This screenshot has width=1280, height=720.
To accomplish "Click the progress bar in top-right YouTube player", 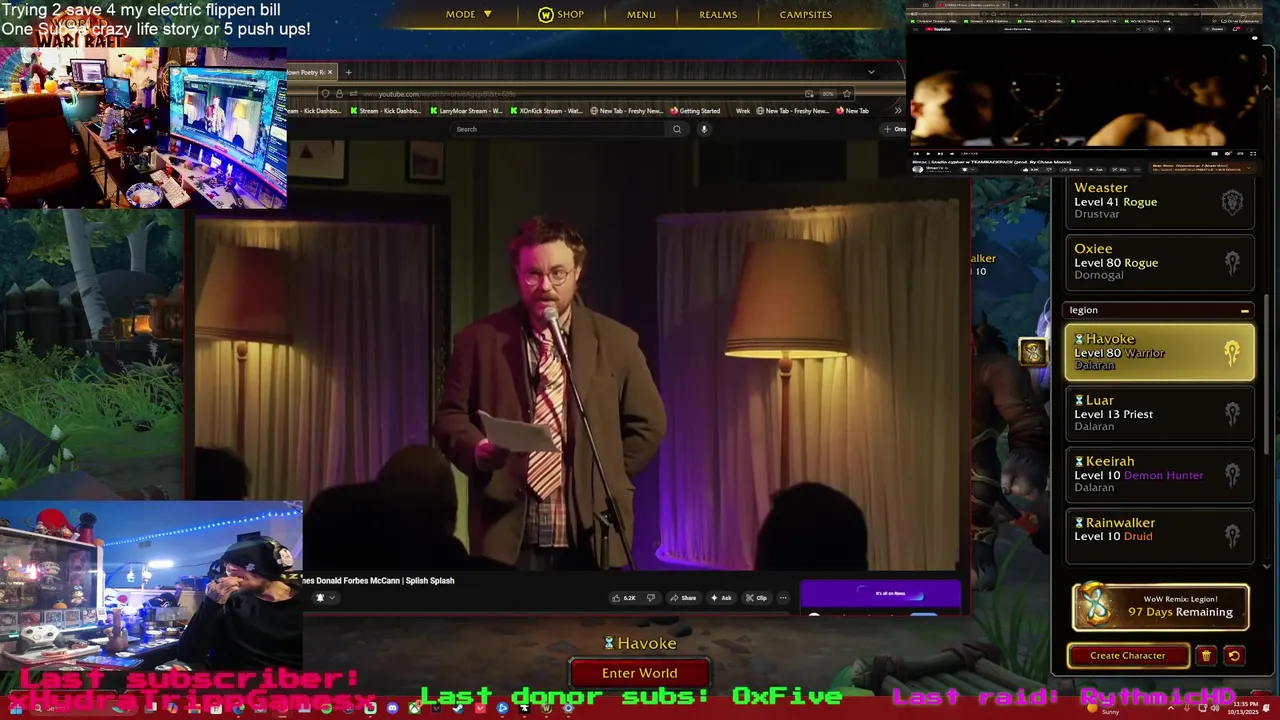I will (1084, 149).
